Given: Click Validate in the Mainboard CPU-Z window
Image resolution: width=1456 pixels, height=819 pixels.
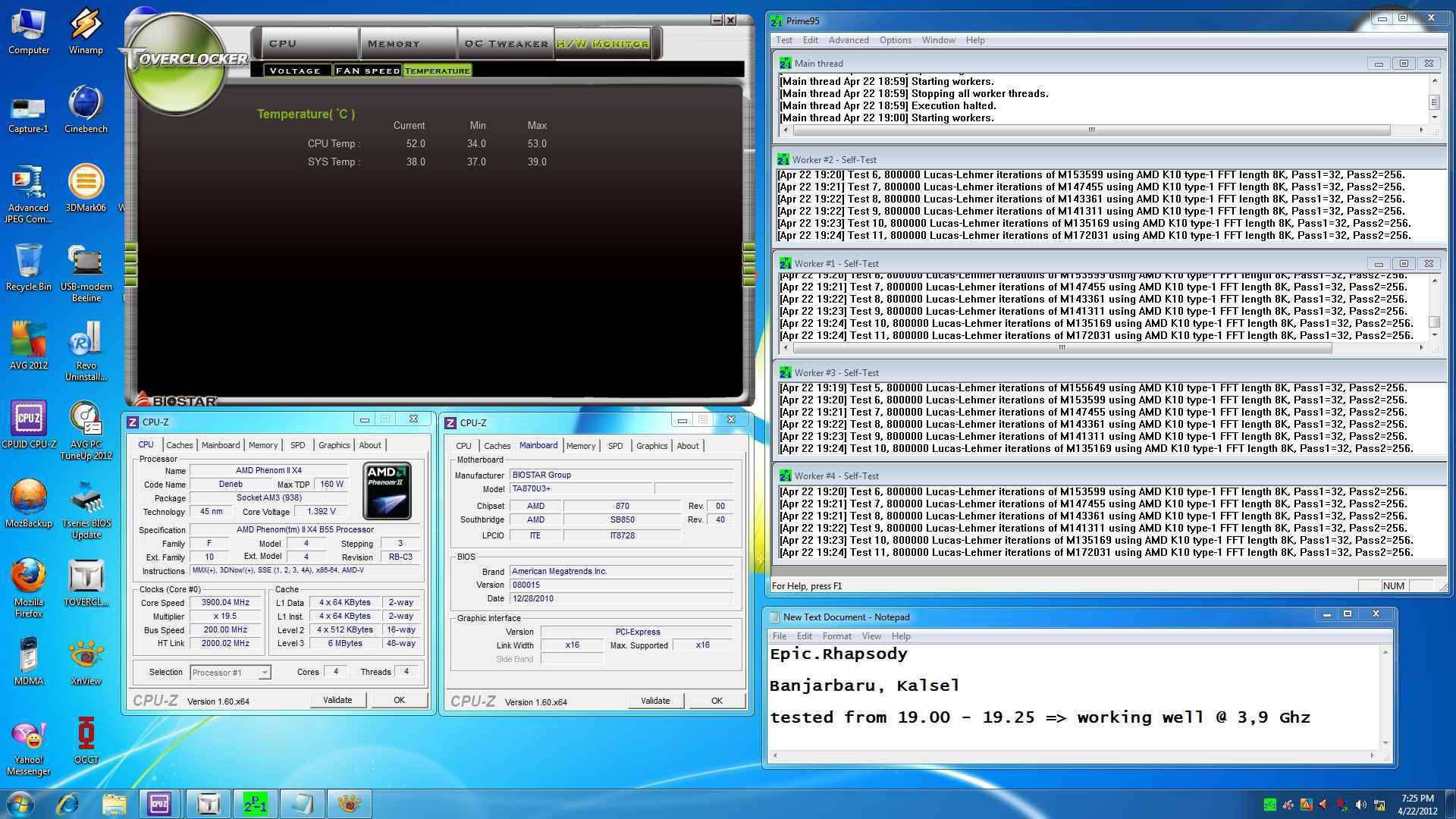Looking at the screenshot, I should tap(655, 701).
